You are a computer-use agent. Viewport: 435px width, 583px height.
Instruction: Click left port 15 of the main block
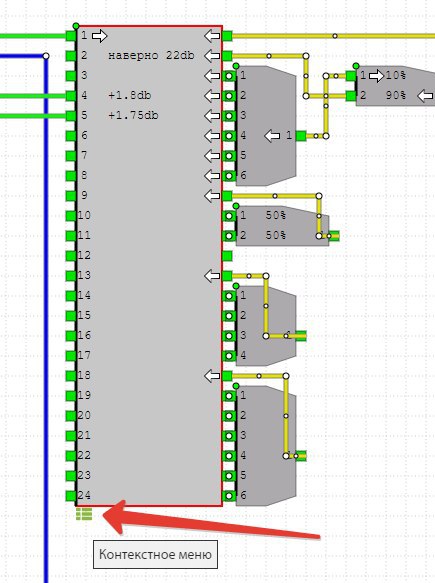pyautogui.click(x=71, y=316)
